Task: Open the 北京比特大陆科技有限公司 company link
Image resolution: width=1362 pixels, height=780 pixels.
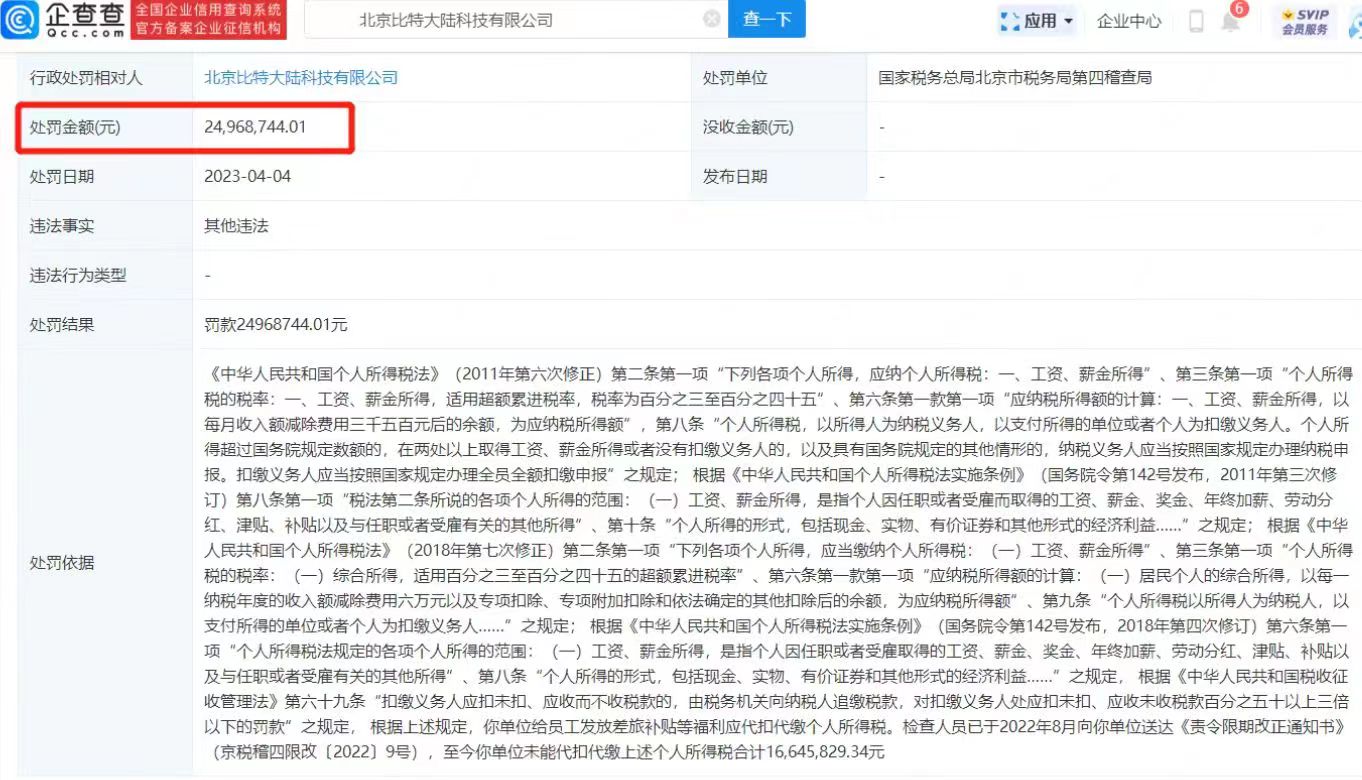Action: [301, 77]
